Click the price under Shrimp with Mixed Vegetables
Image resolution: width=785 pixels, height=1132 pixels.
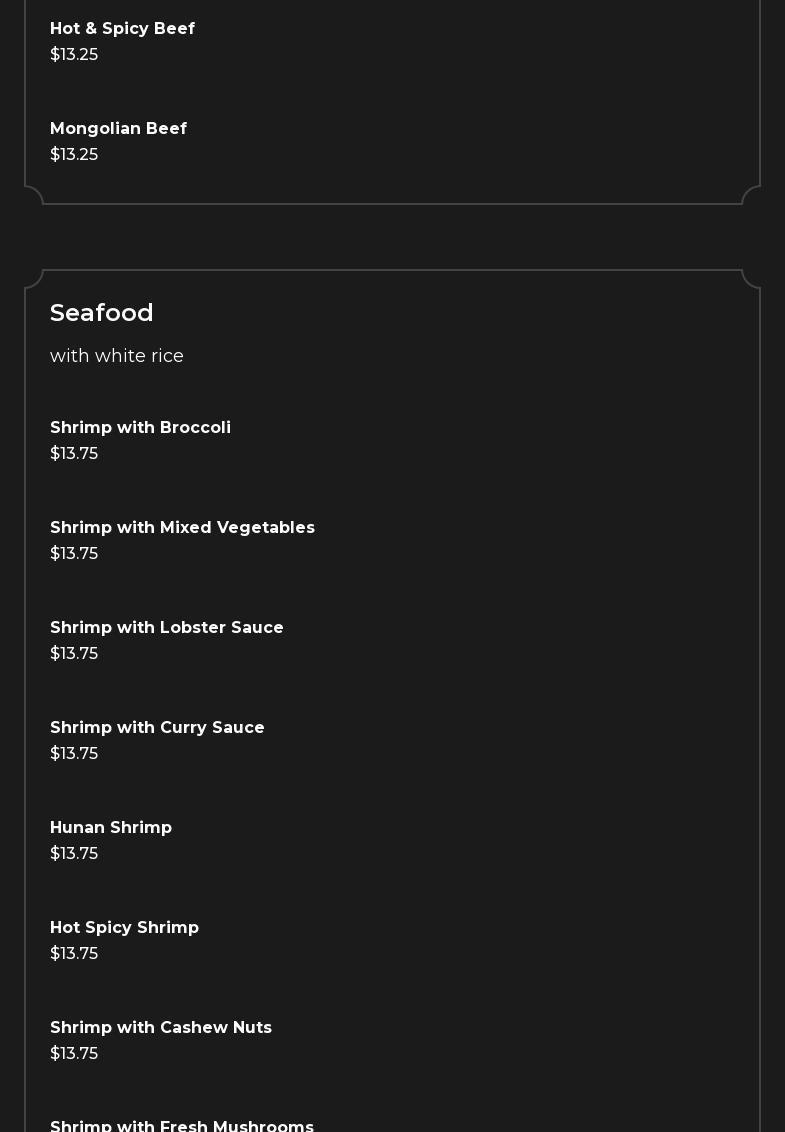[74, 554]
